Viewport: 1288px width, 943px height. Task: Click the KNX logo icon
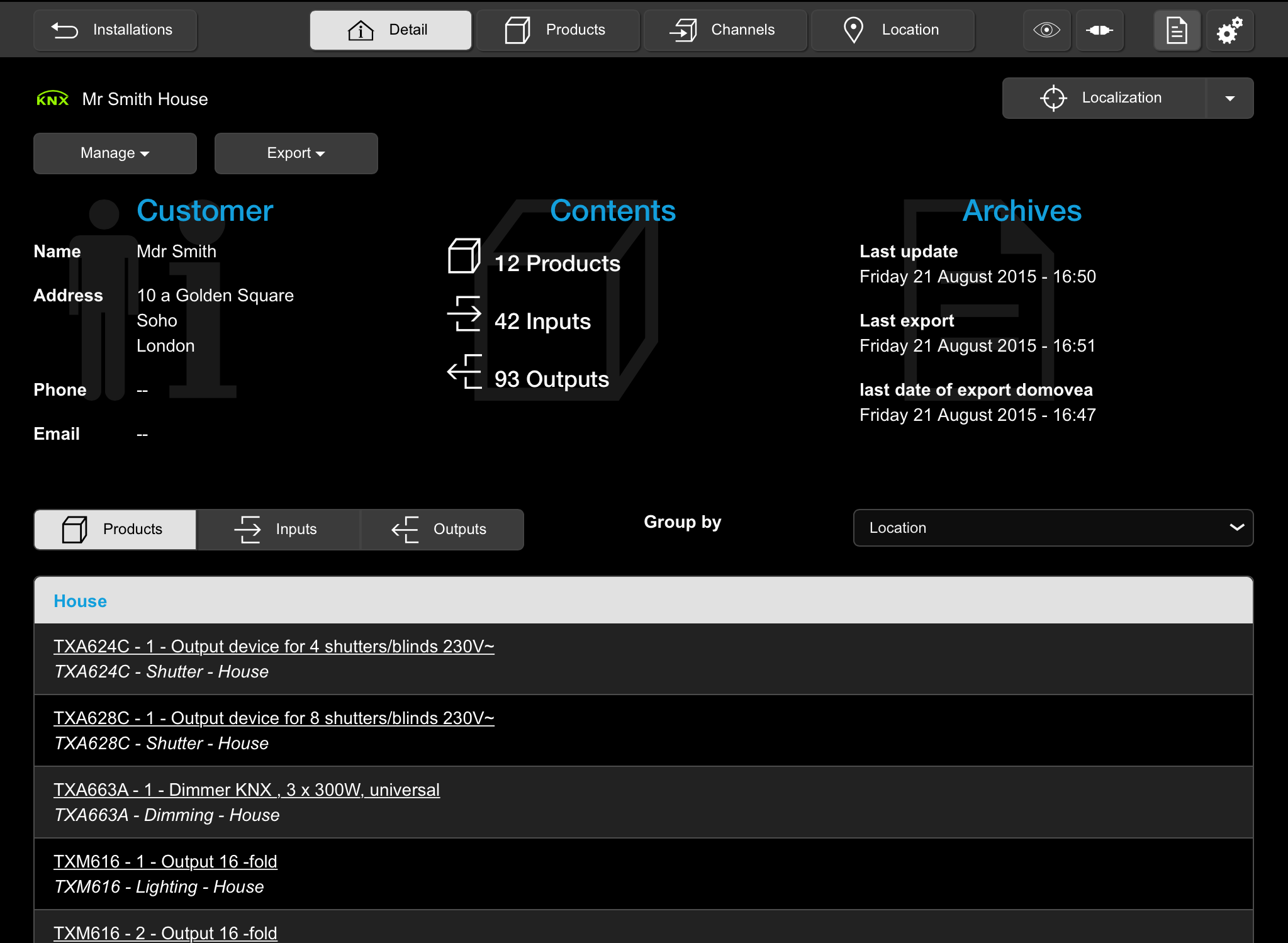click(52, 99)
